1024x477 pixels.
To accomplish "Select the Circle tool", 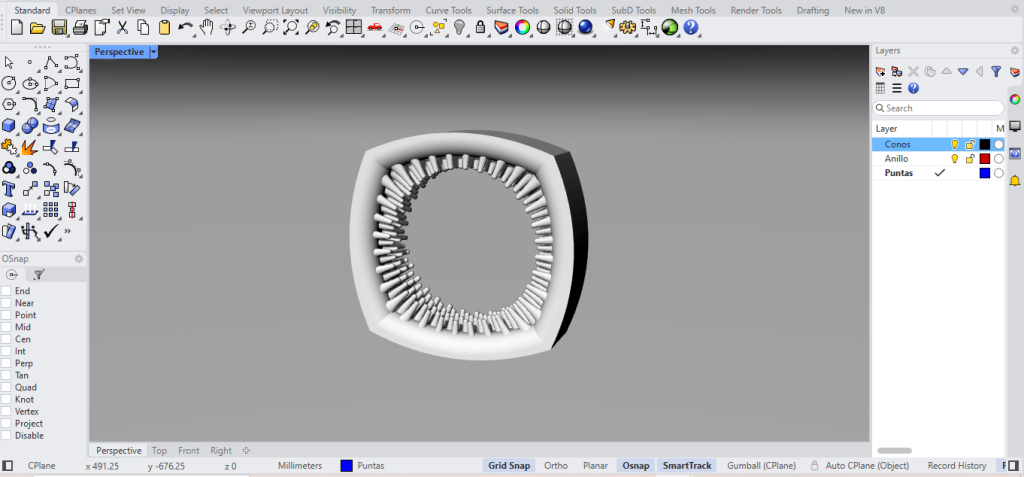I will coord(9,84).
